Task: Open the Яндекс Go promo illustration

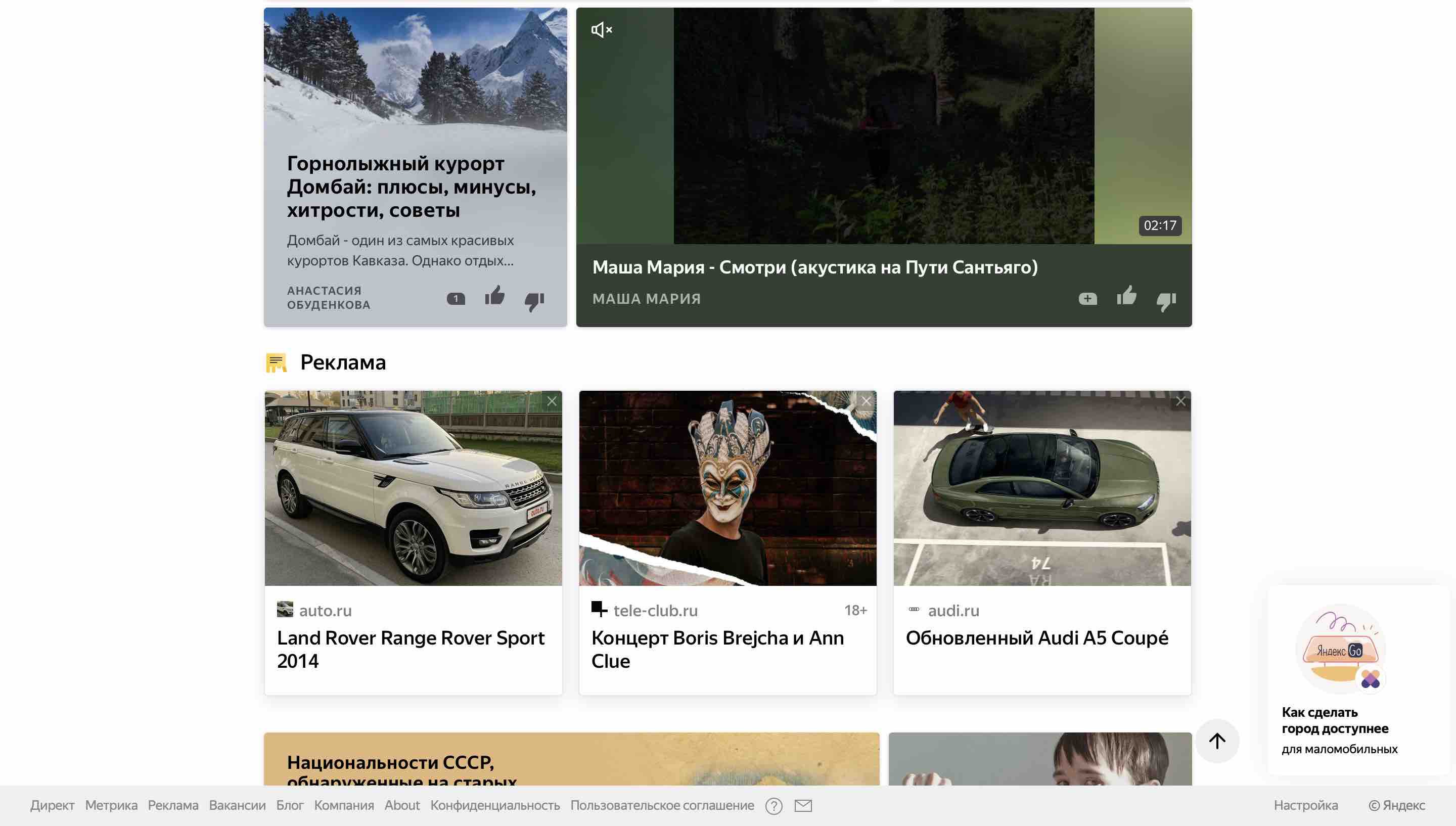Action: (1341, 649)
